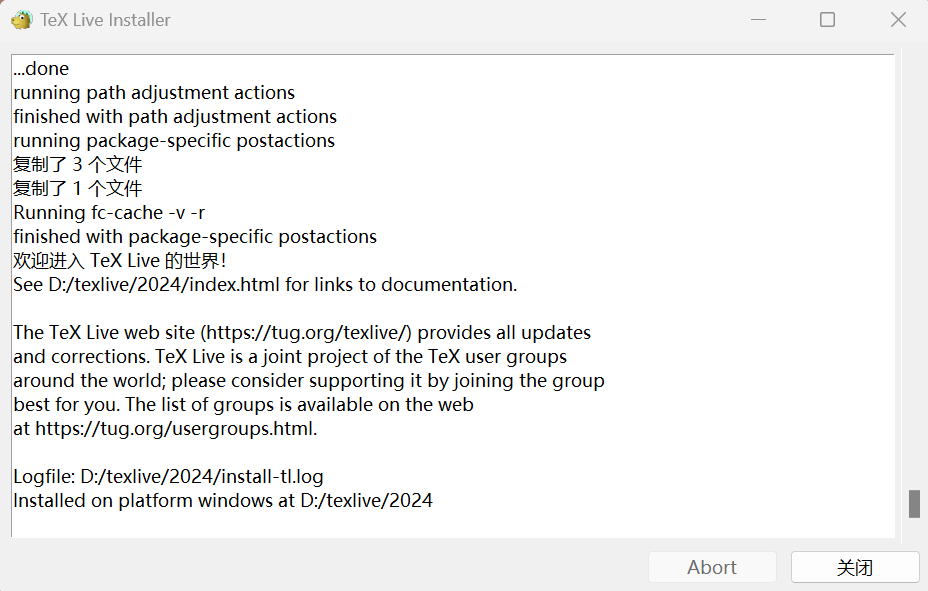Click 'finished with package-specific postactions' line
Image resolution: width=928 pixels, height=591 pixels.
point(195,237)
